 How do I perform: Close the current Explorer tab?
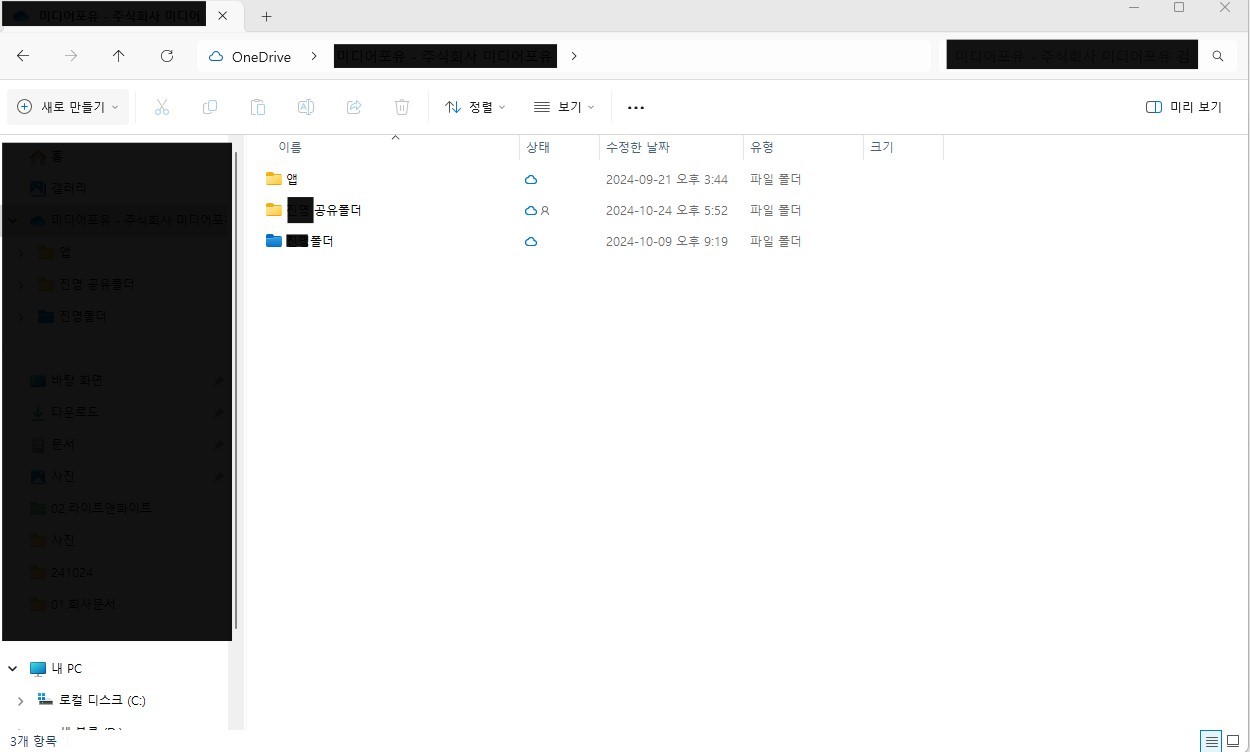pyautogui.click(x=222, y=16)
